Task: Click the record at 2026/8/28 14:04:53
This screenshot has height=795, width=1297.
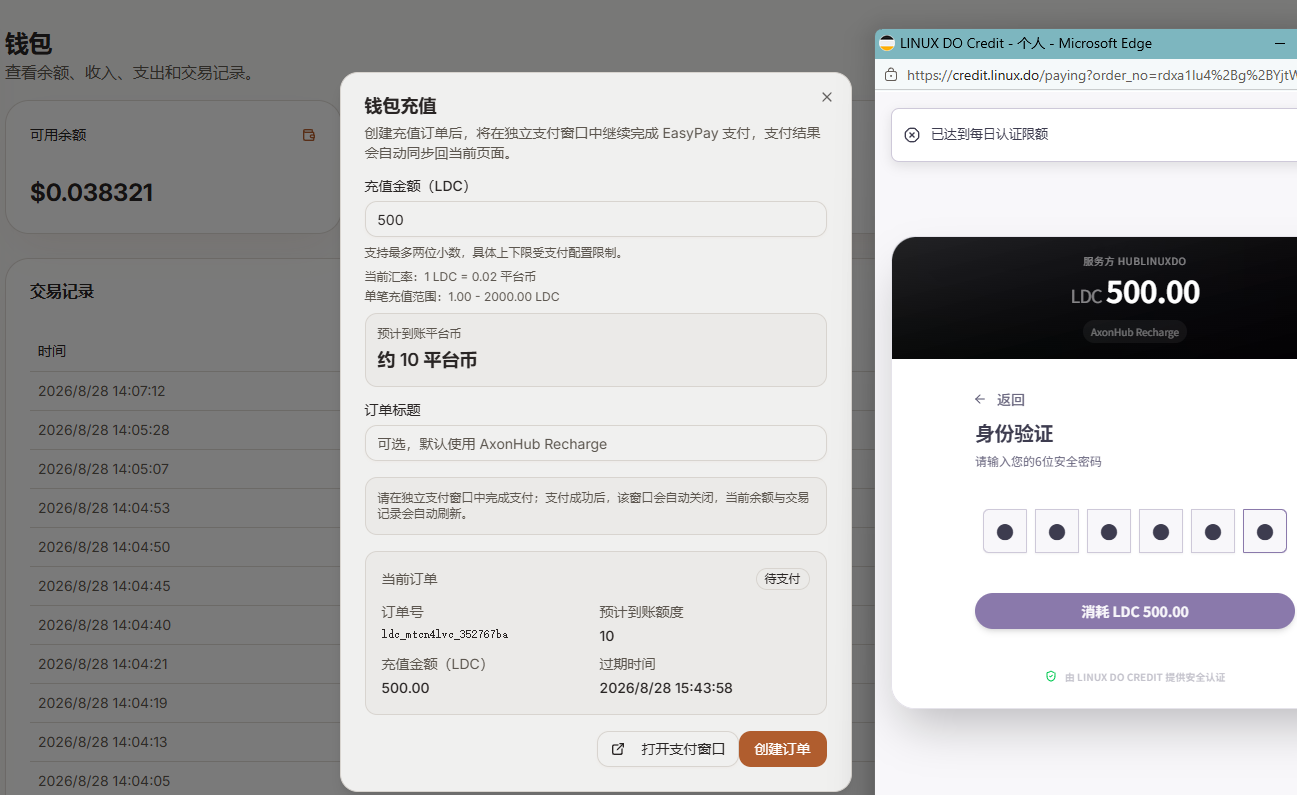Action: pyautogui.click(x=104, y=508)
